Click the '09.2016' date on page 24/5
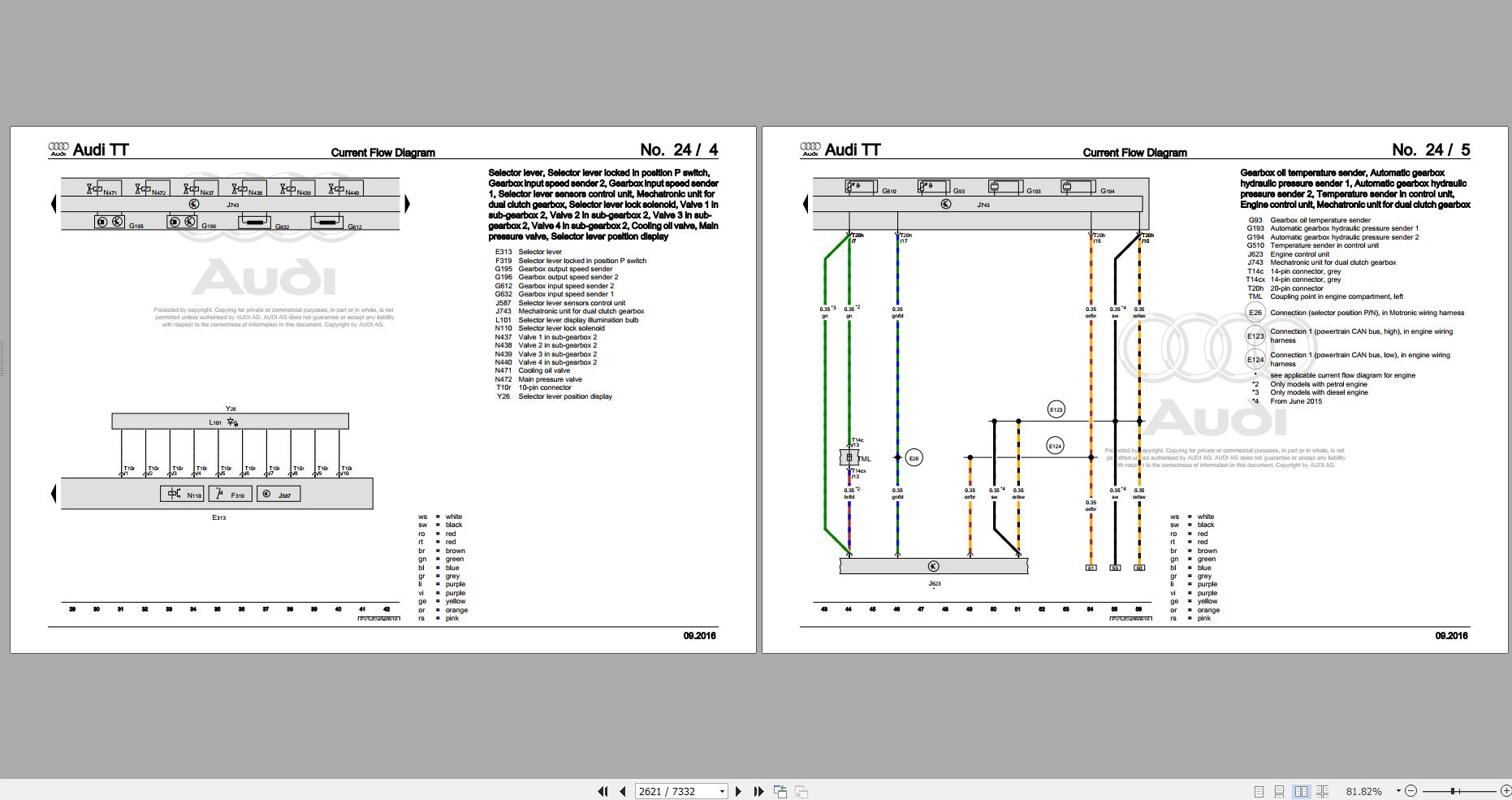 (x=1452, y=636)
